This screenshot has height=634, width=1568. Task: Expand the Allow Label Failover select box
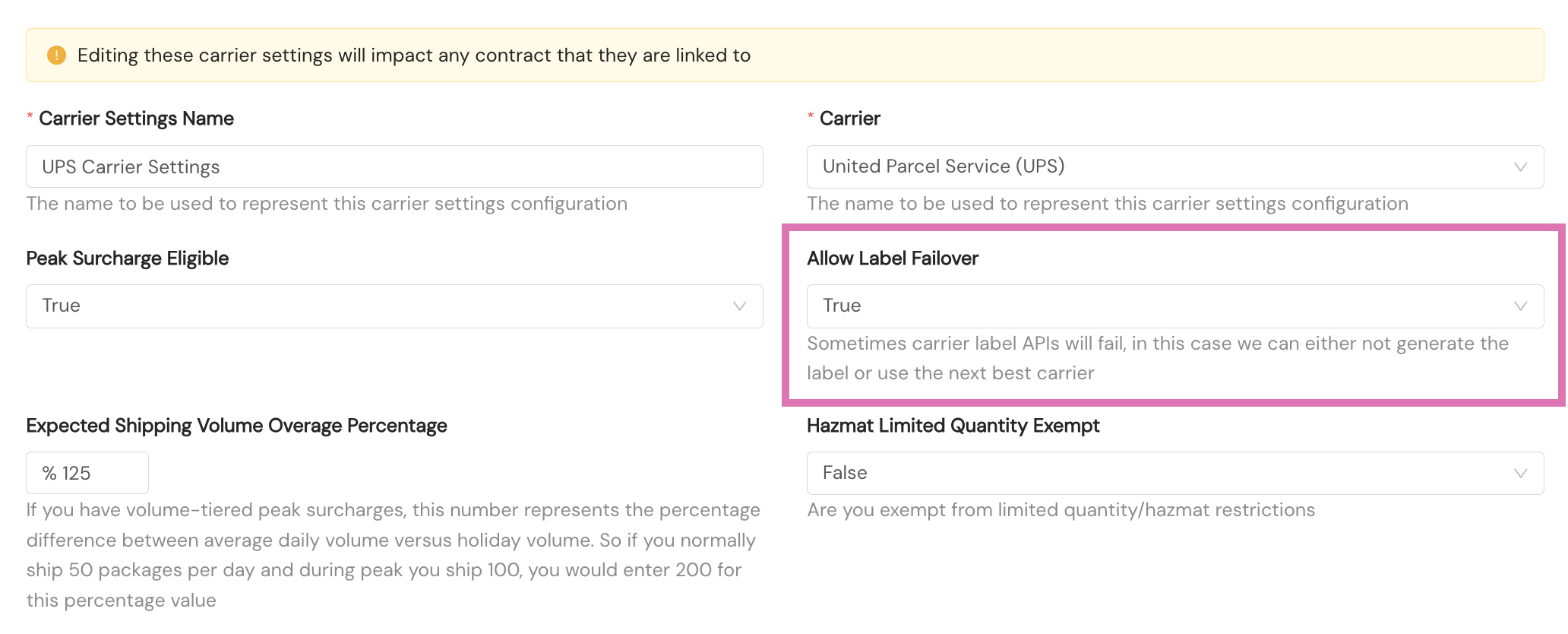point(1175,306)
